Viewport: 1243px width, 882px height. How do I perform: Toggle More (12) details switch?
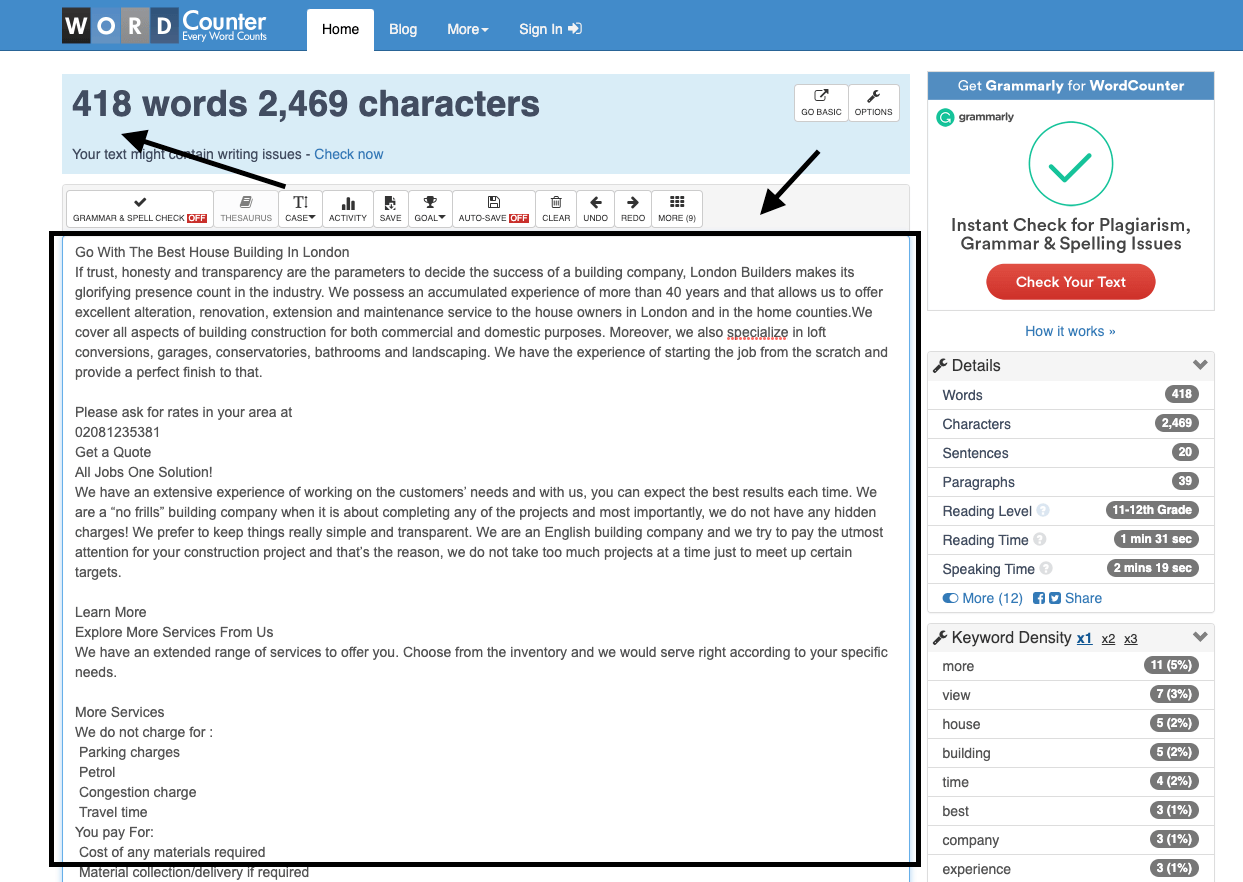pyautogui.click(x=982, y=598)
